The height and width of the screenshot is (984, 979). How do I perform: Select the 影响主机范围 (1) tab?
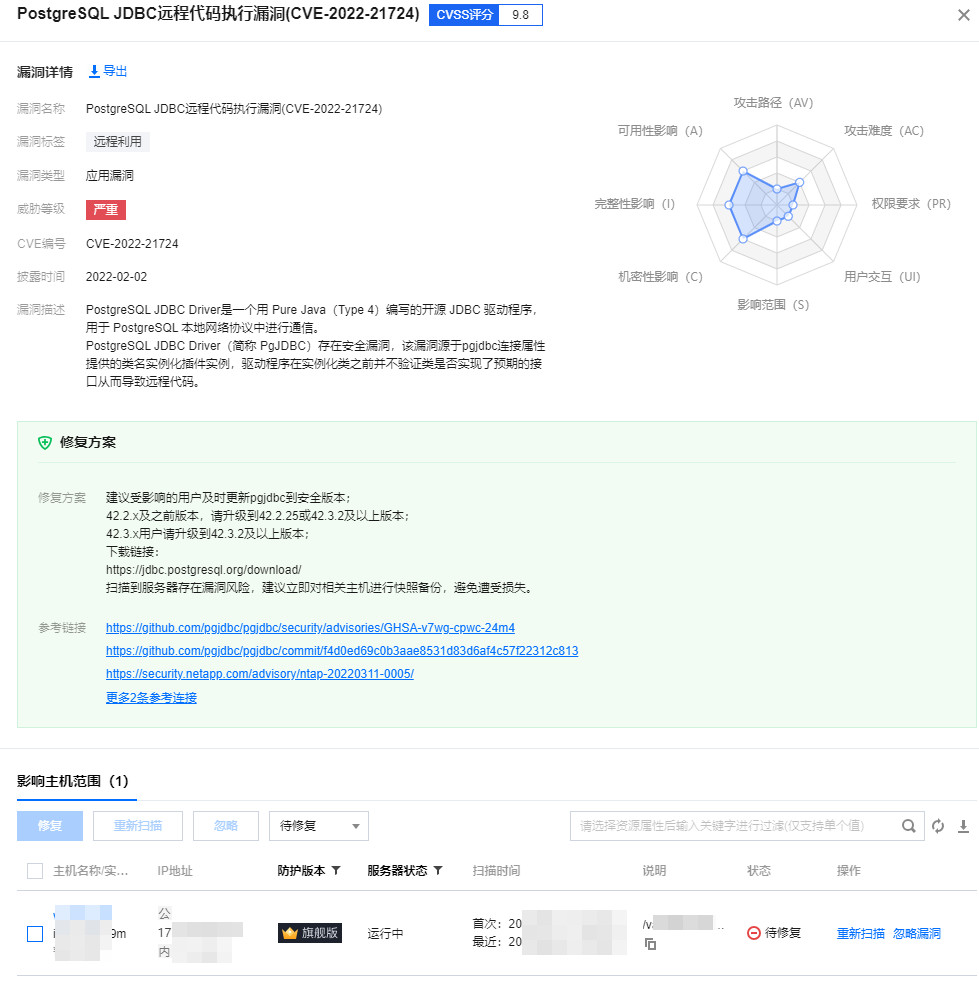(x=73, y=781)
